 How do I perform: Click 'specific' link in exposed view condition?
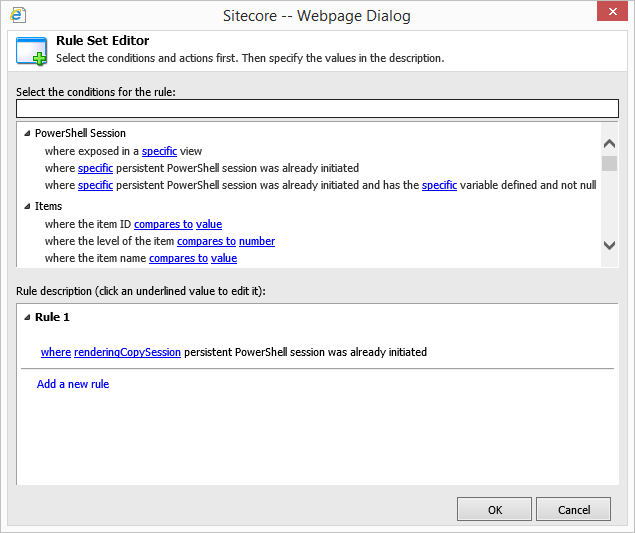pos(159,151)
